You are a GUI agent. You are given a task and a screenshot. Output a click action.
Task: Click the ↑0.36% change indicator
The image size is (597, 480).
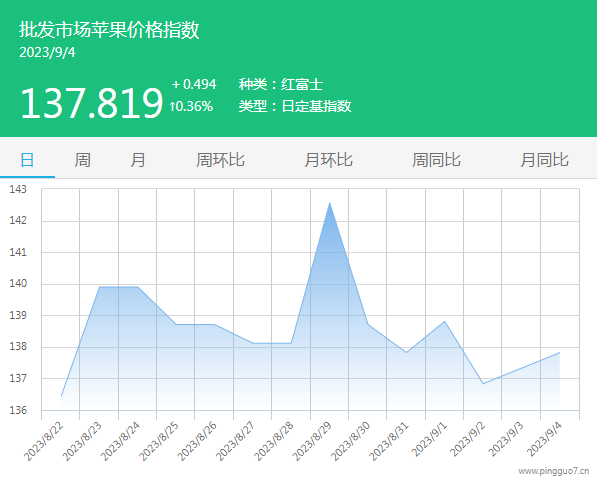pos(191,106)
